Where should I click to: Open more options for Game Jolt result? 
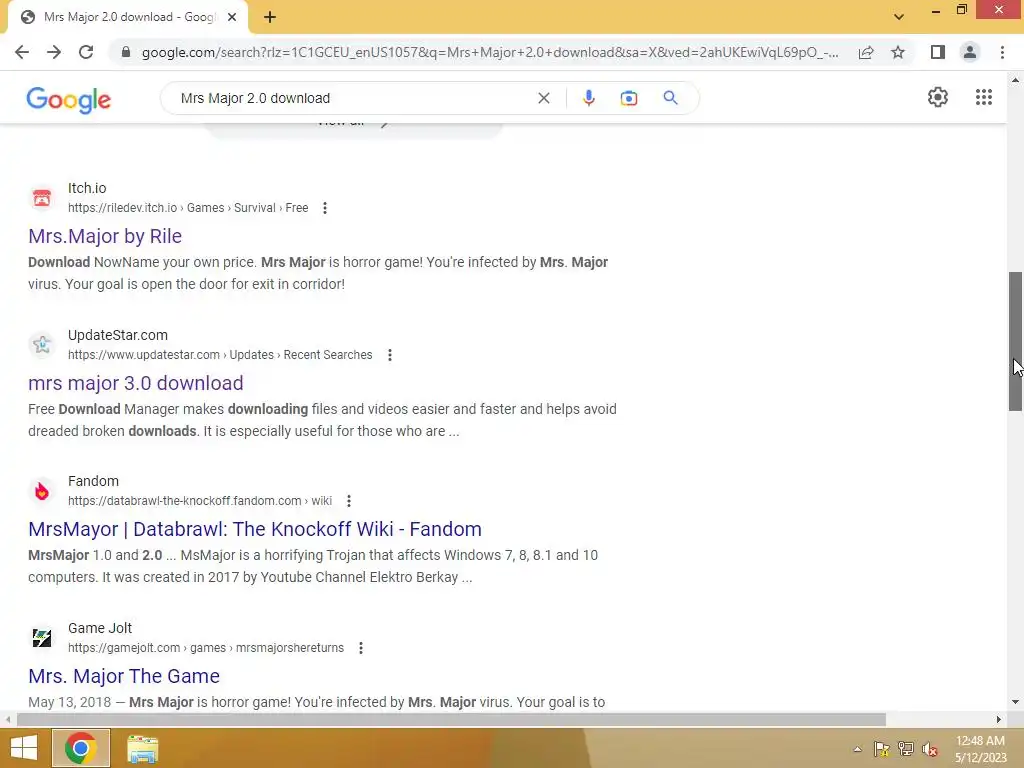360,648
